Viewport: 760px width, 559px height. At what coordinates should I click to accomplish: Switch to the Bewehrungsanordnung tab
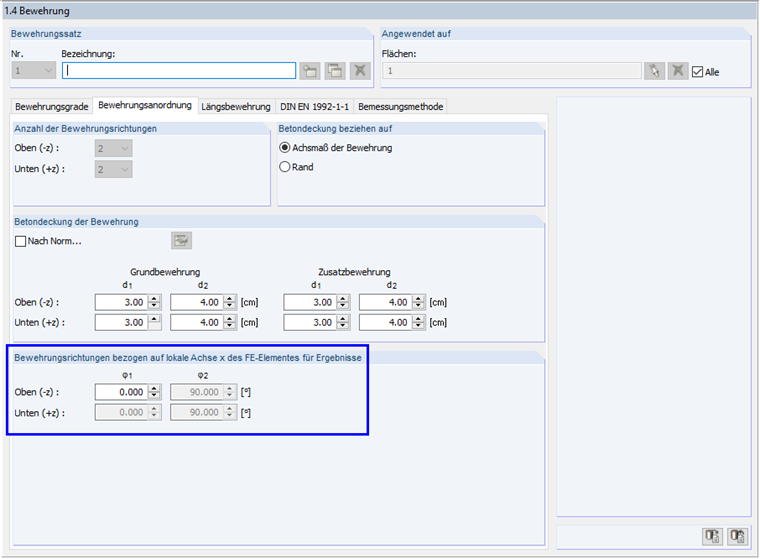[x=145, y=105]
